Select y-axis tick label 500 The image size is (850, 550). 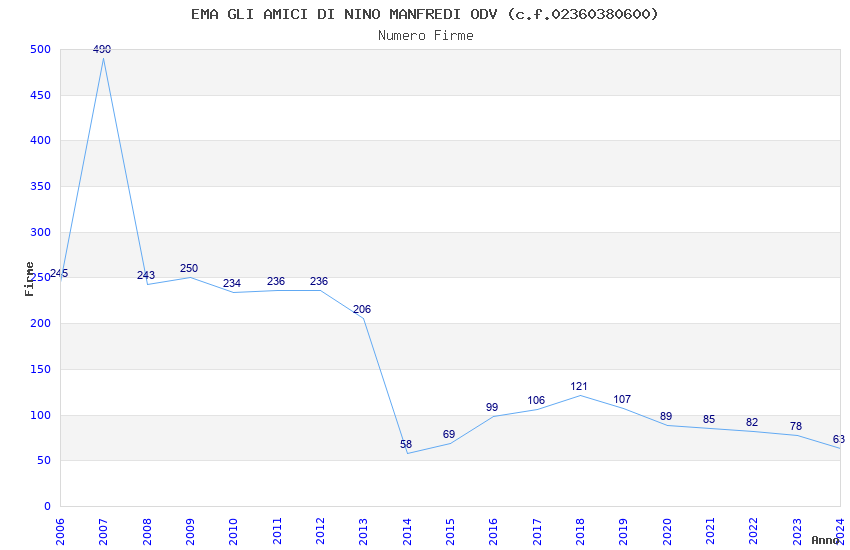tap(41, 49)
